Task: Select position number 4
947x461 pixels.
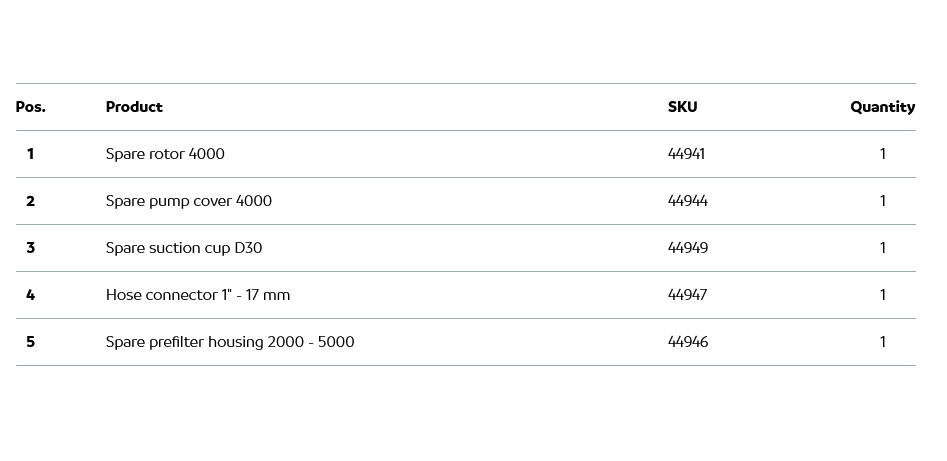Action: tap(31, 295)
